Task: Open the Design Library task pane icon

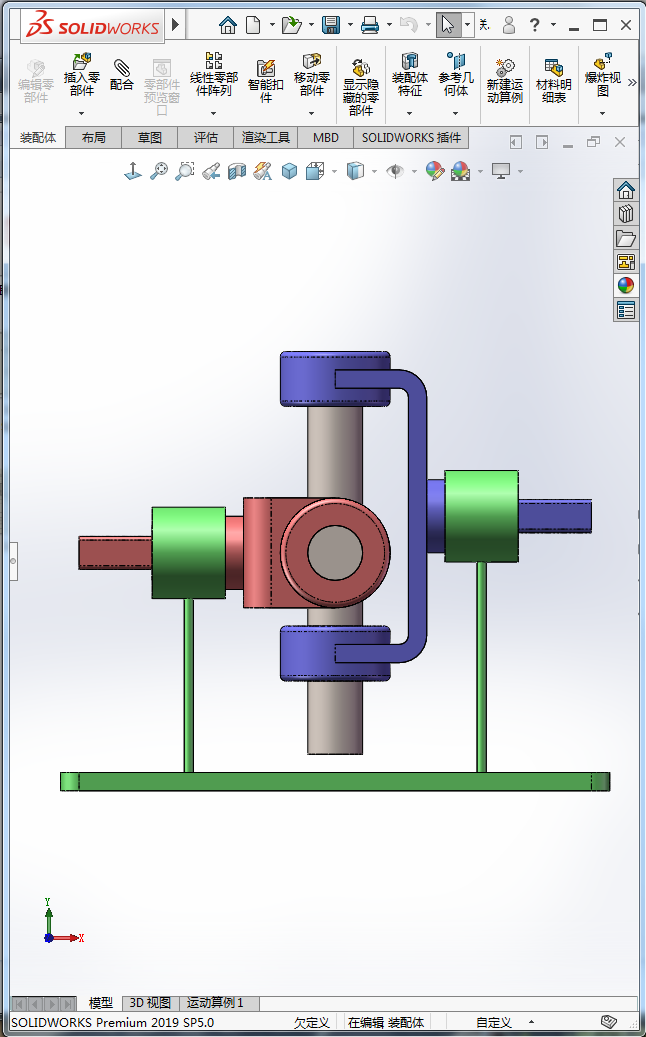Action: [626, 214]
